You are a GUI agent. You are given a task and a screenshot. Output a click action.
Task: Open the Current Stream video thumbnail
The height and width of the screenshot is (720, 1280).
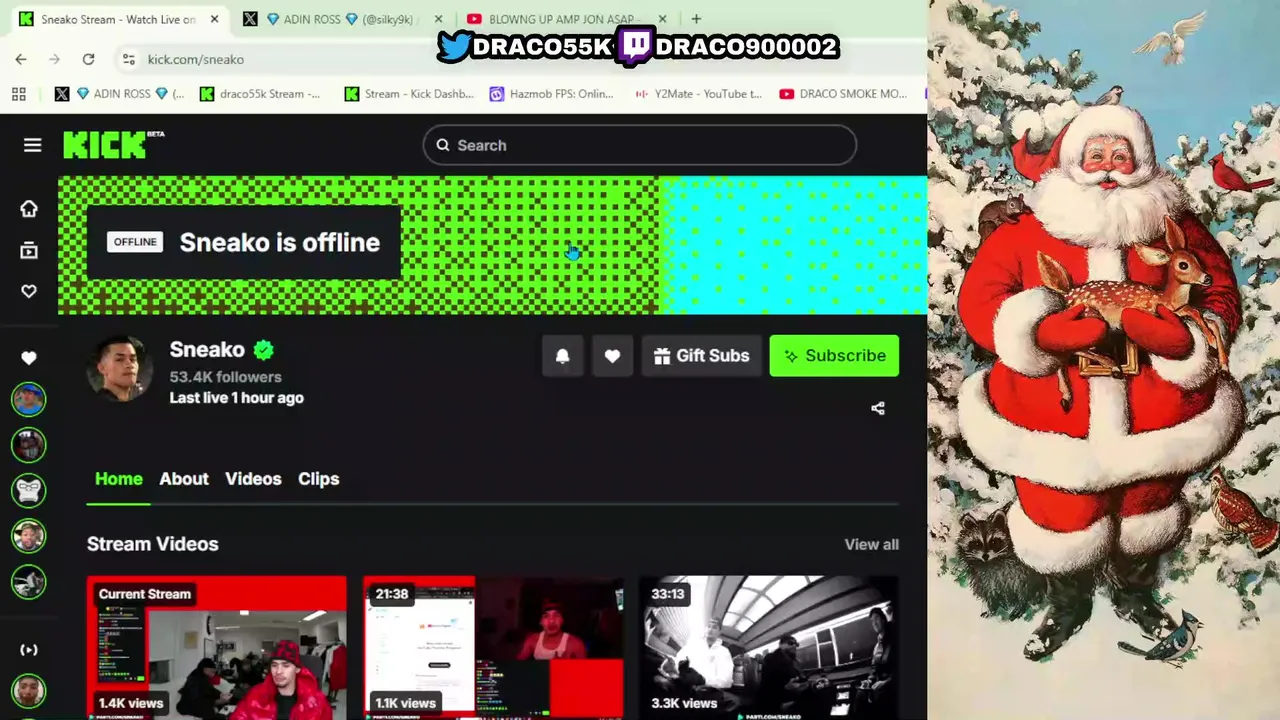[217, 648]
